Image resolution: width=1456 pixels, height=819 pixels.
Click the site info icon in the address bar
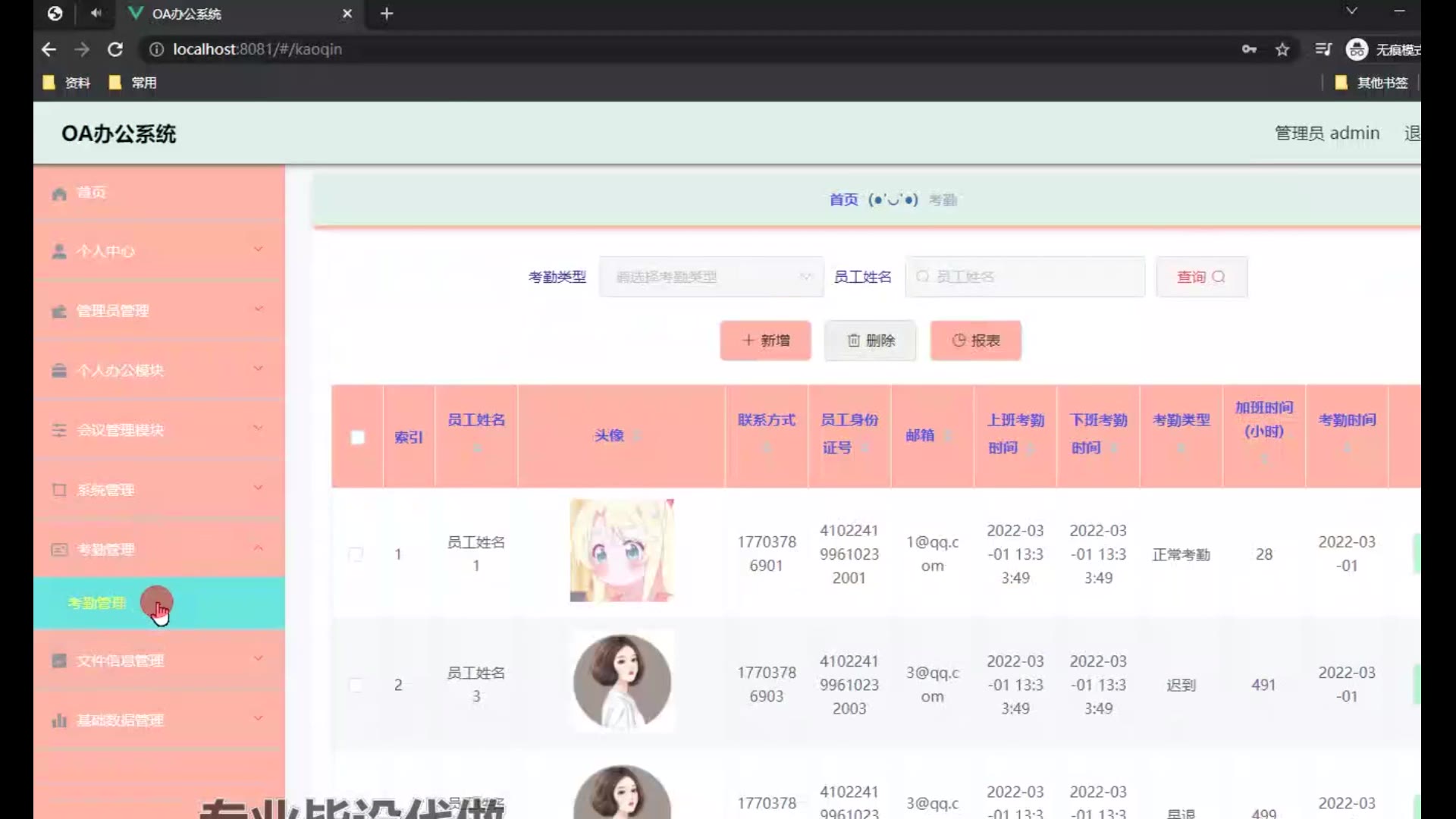pyautogui.click(x=156, y=49)
